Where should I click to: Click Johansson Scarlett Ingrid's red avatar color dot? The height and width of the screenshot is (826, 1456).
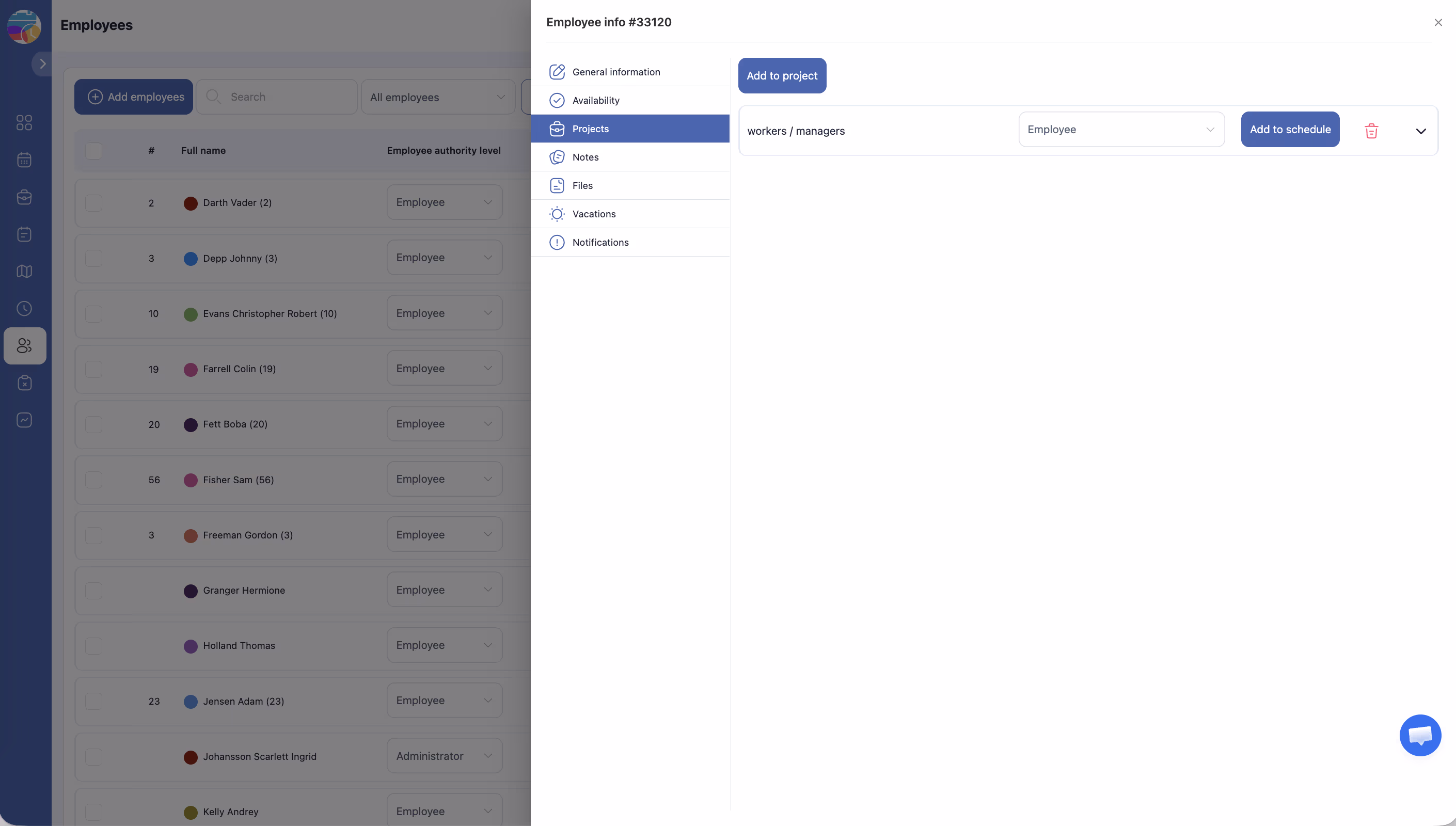pos(191,757)
